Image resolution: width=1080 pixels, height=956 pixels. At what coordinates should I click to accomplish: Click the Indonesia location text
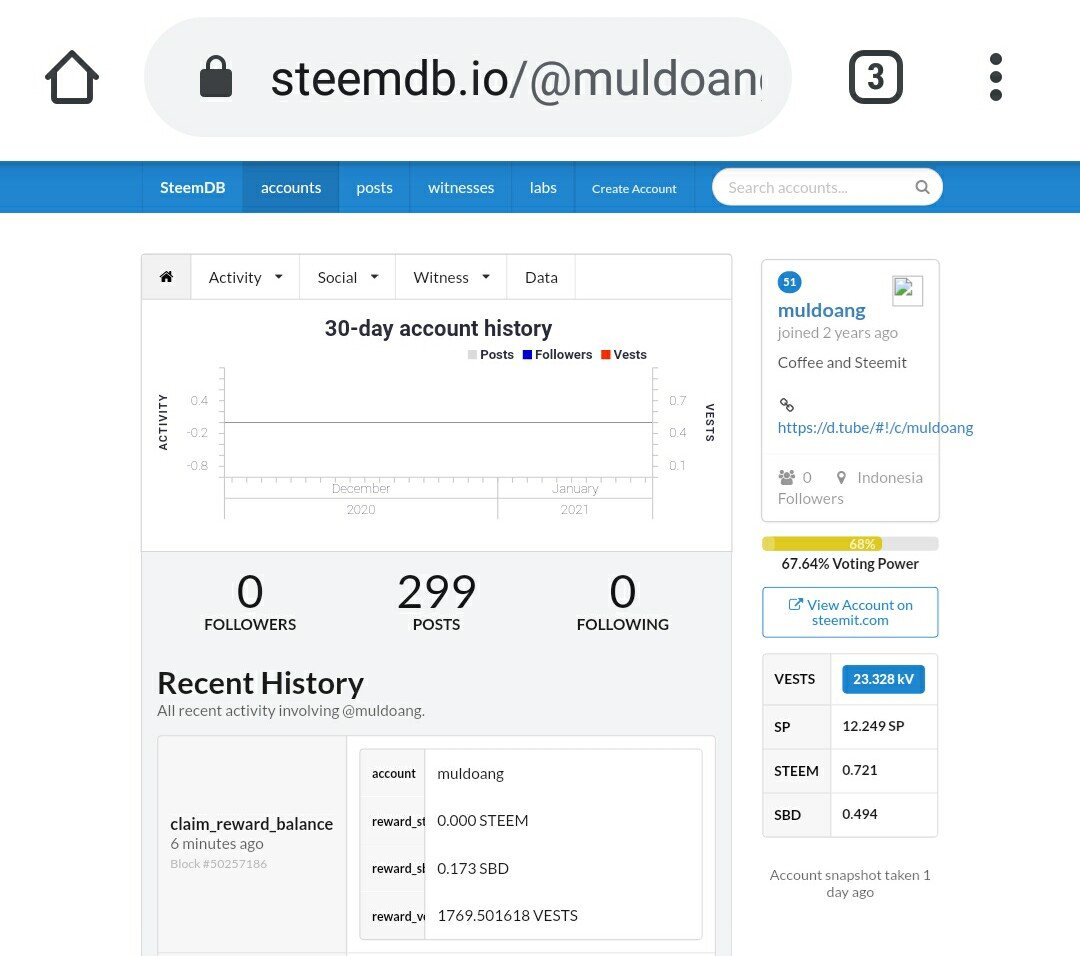tap(890, 477)
